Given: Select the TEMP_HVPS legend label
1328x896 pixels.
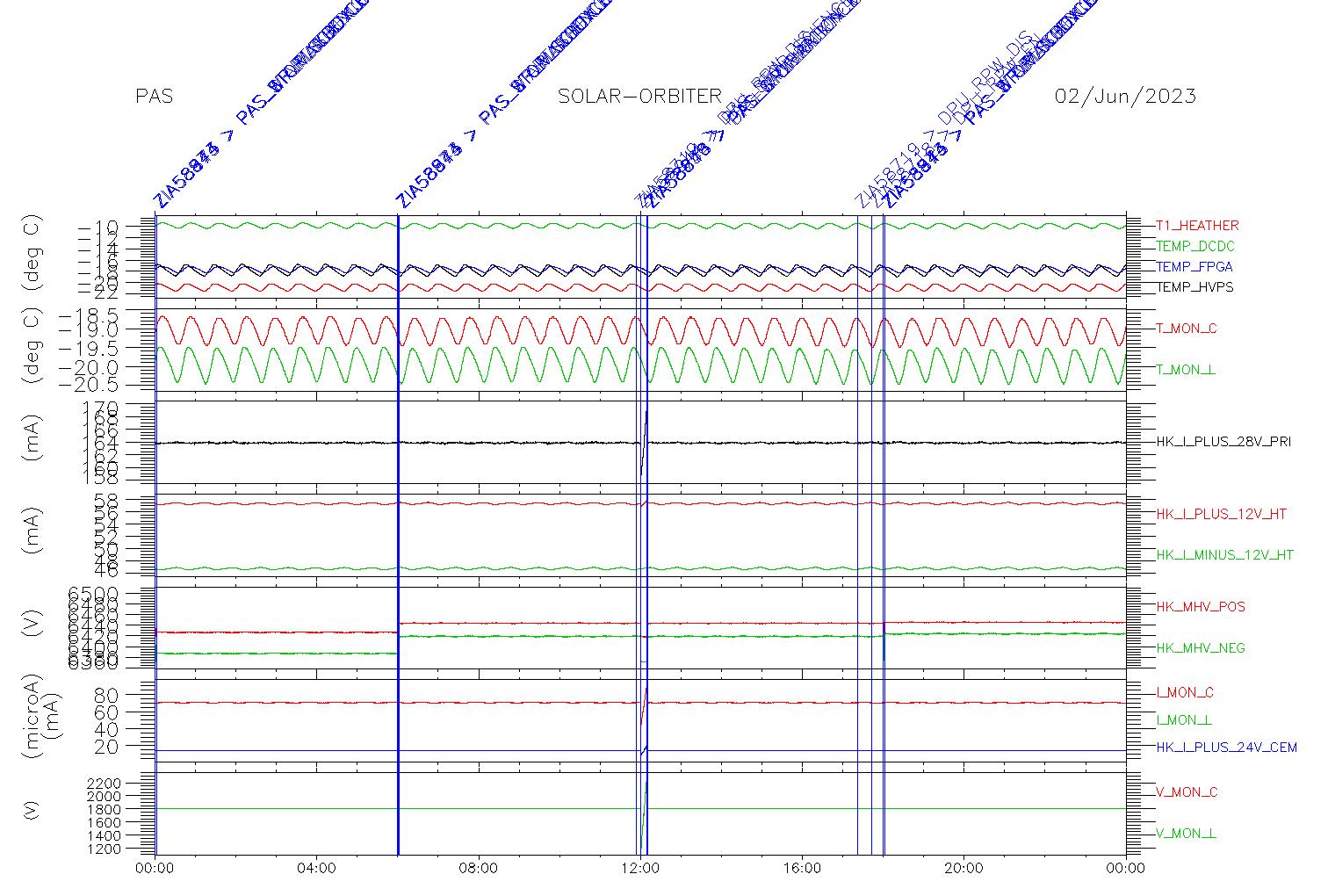Looking at the screenshot, I should 1194,287.
